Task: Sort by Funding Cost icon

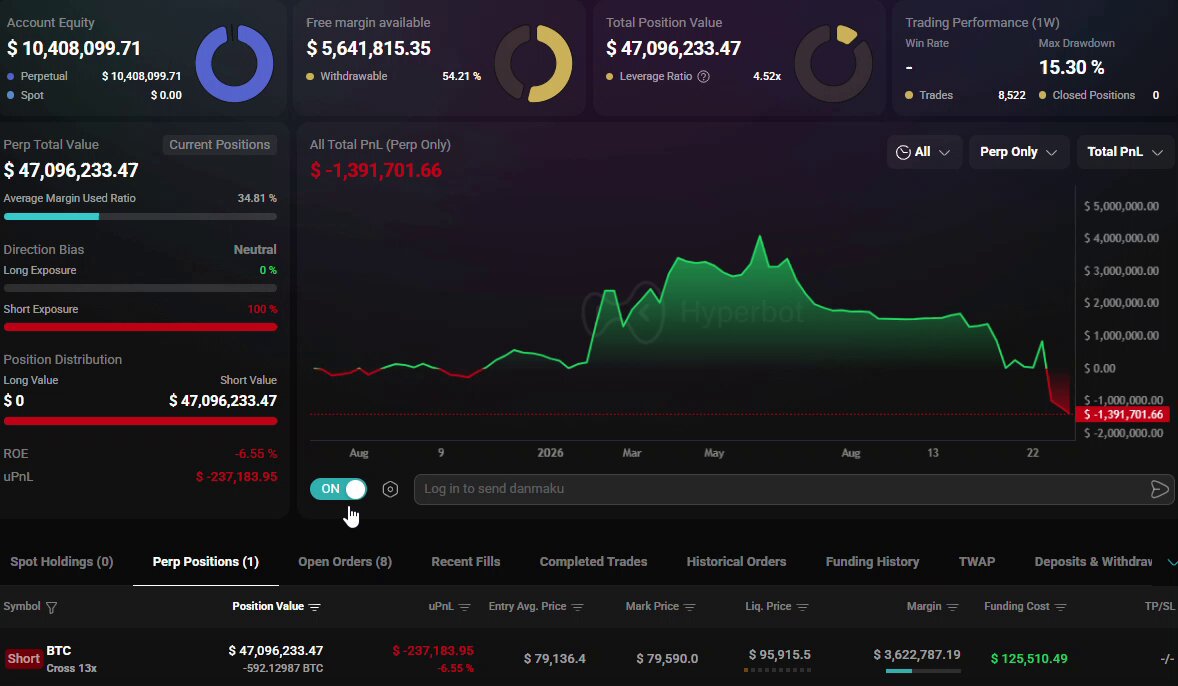Action: pyautogui.click(x=1060, y=607)
